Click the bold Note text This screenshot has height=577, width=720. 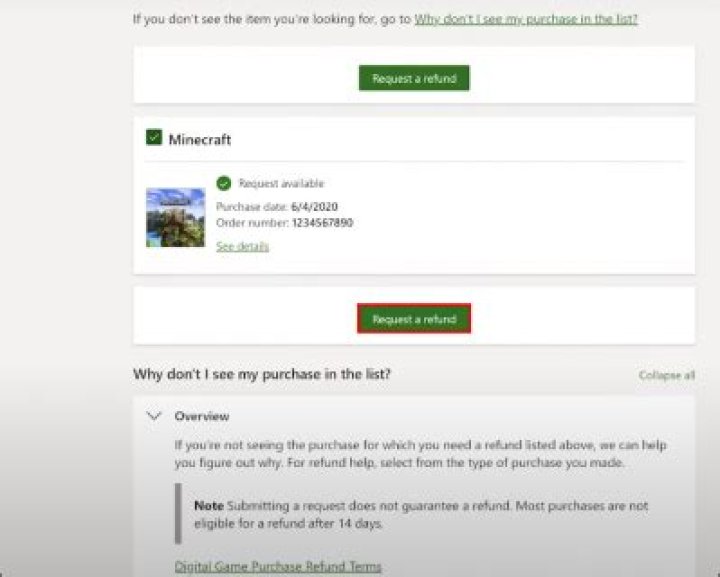[x=208, y=506]
